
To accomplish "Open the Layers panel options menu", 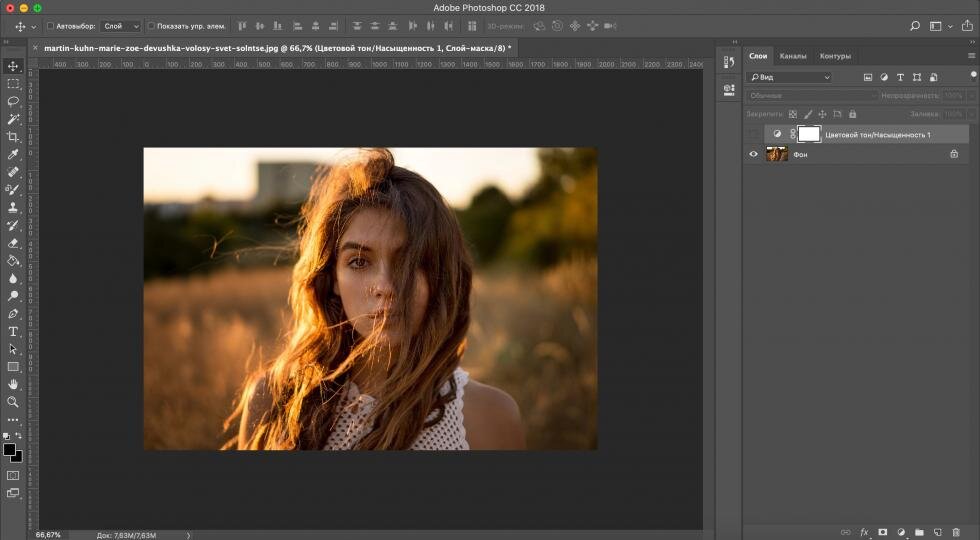I will [x=971, y=56].
